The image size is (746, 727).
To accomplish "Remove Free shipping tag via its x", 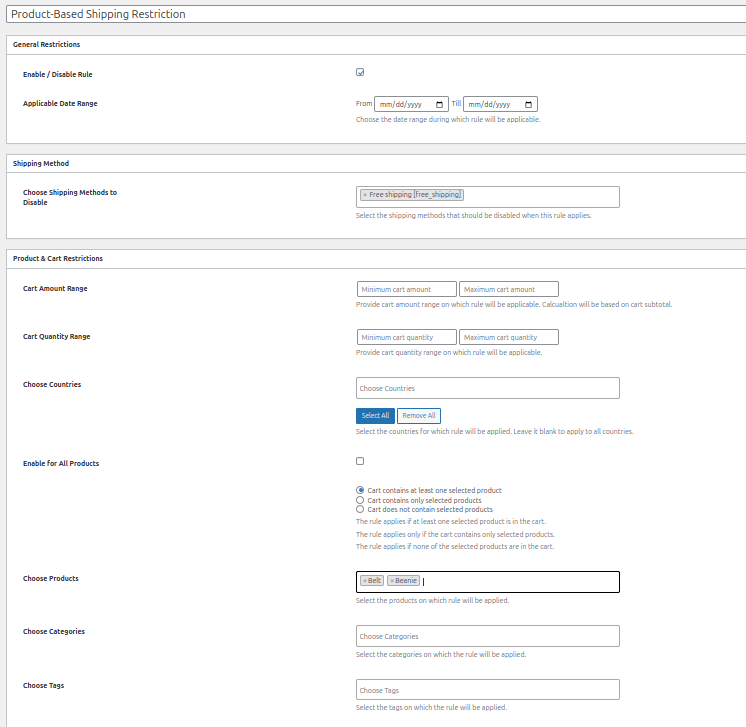I will pyautogui.click(x=365, y=195).
